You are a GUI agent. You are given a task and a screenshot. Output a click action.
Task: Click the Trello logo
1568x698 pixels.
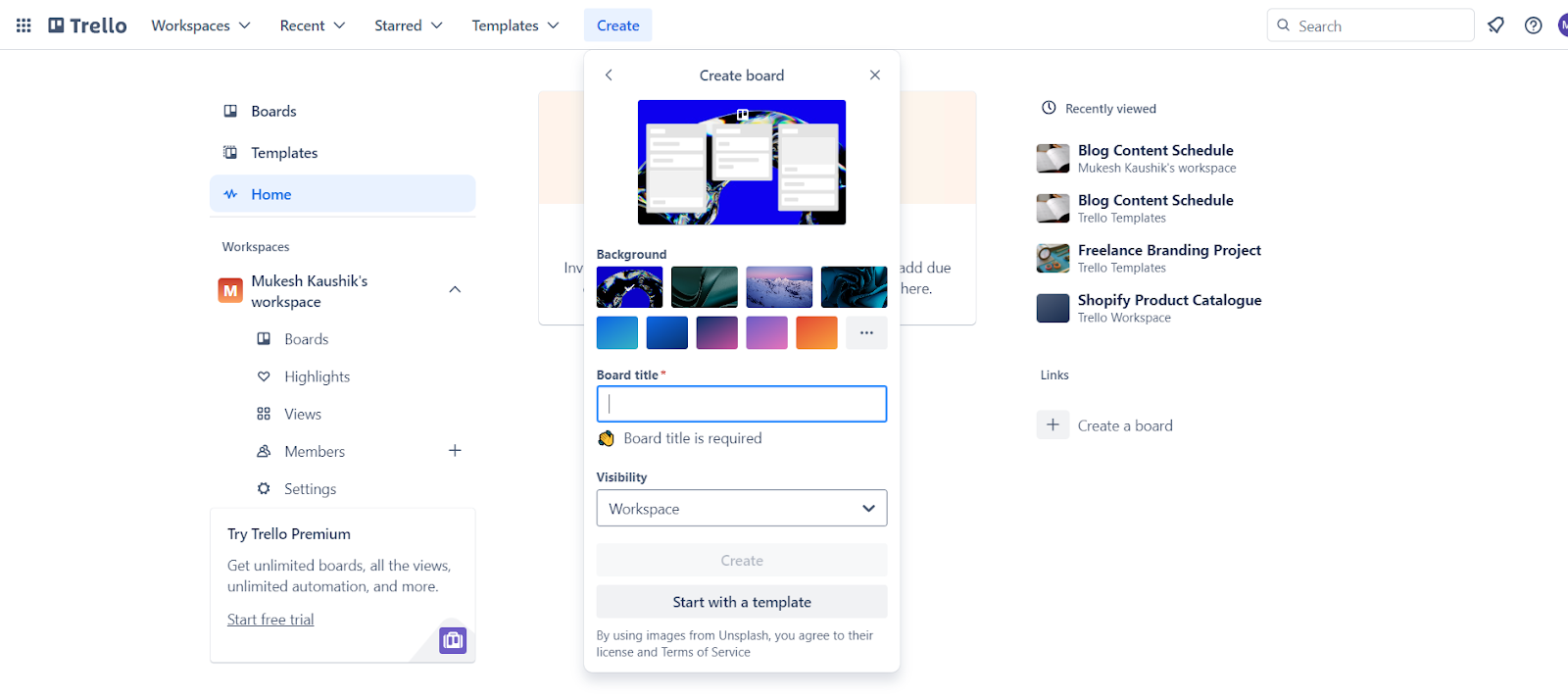(x=87, y=25)
